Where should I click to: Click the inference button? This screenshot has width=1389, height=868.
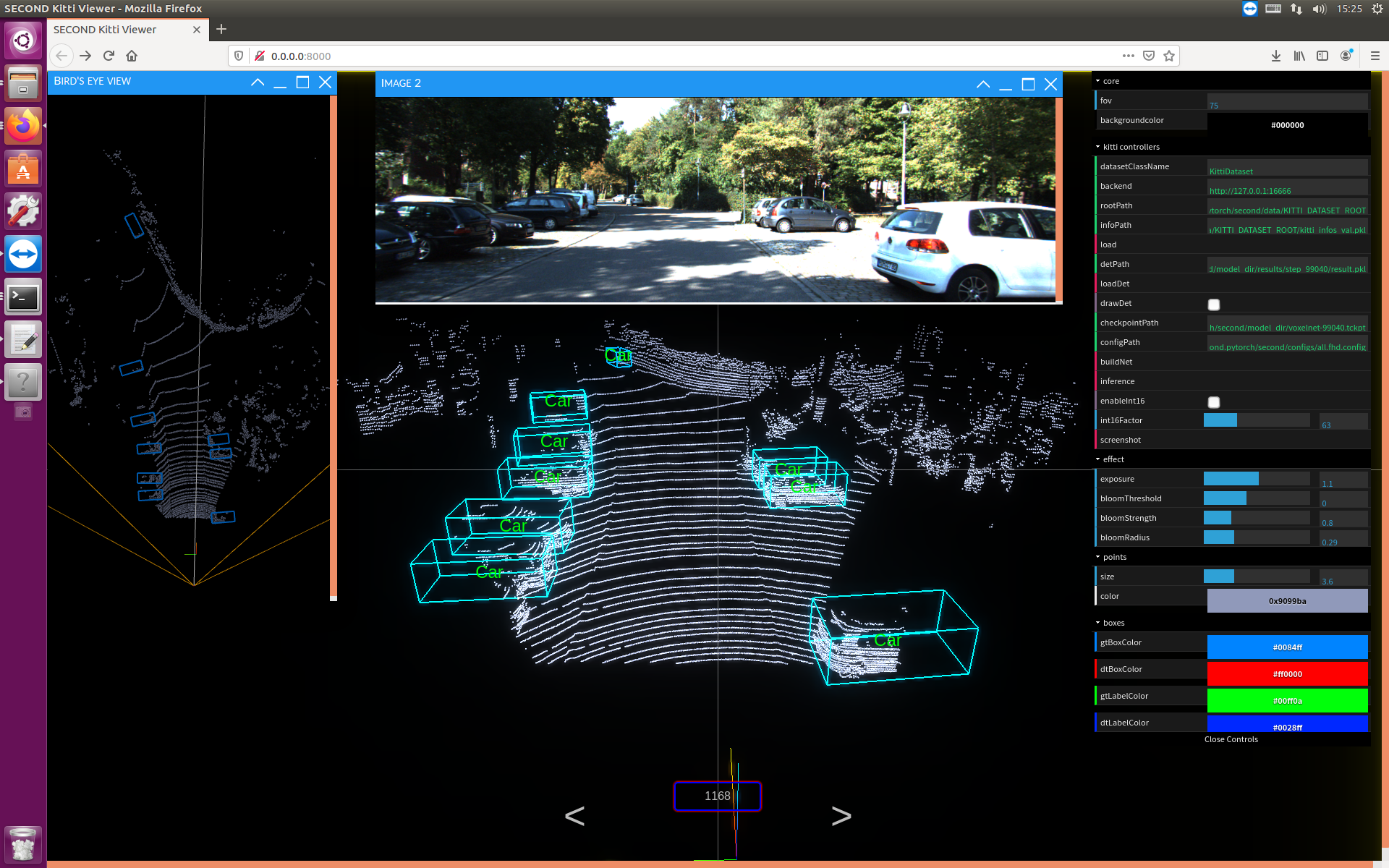pyautogui.click(x=1118, y=381)
